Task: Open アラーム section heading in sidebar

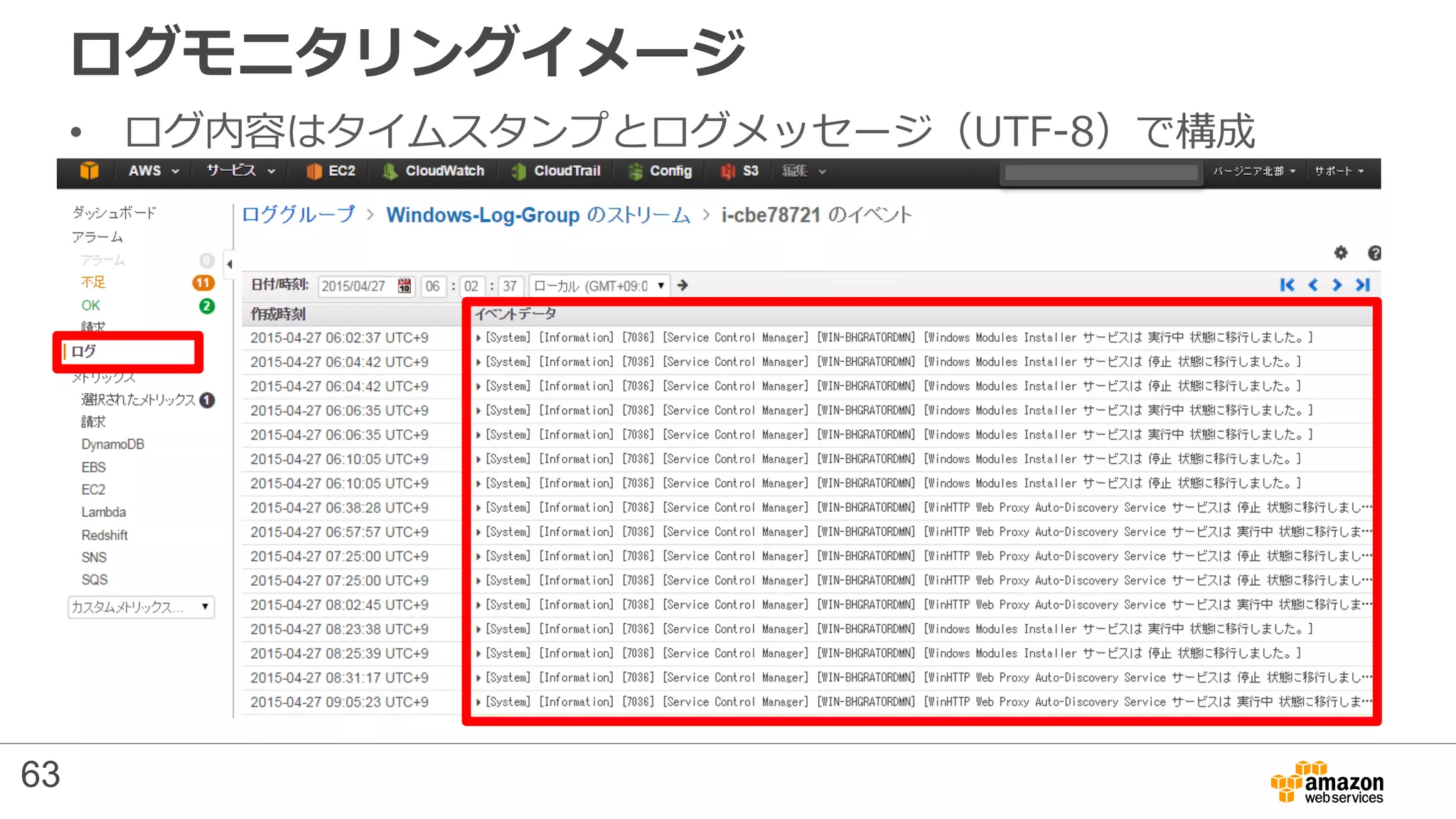Action: pyautogui.click(x=97, y=237)
